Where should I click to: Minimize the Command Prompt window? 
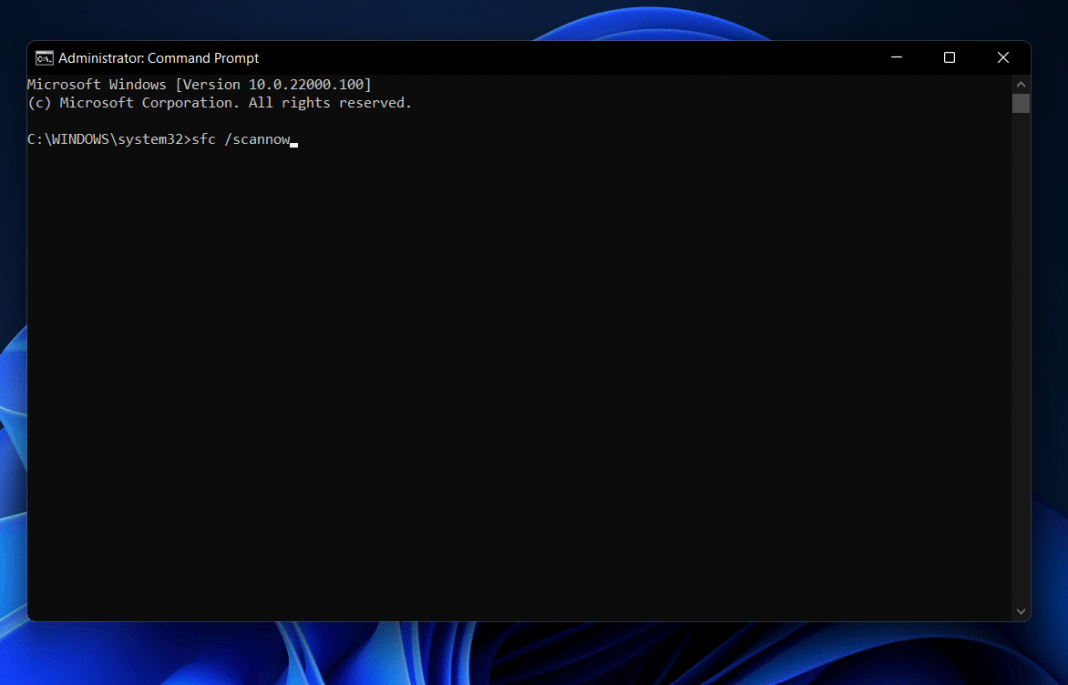(896, 57)
